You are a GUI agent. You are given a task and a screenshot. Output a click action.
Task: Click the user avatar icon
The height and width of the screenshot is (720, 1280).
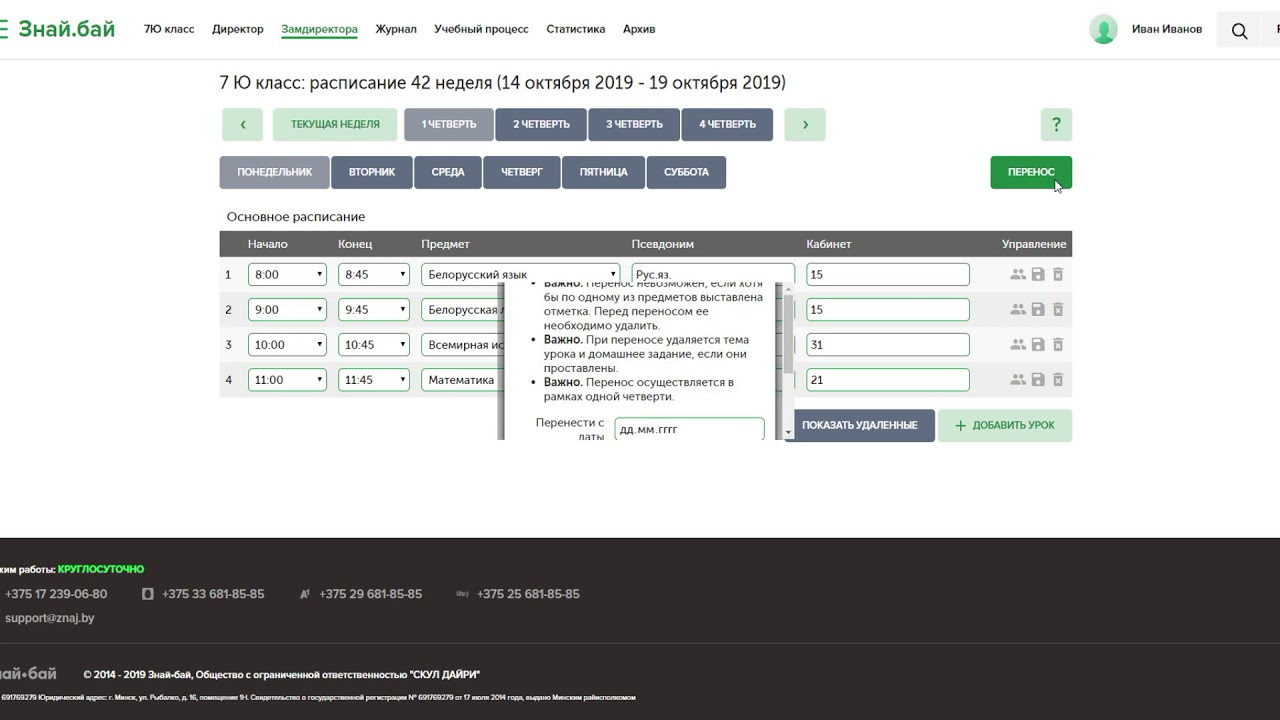pos(1104,29)
